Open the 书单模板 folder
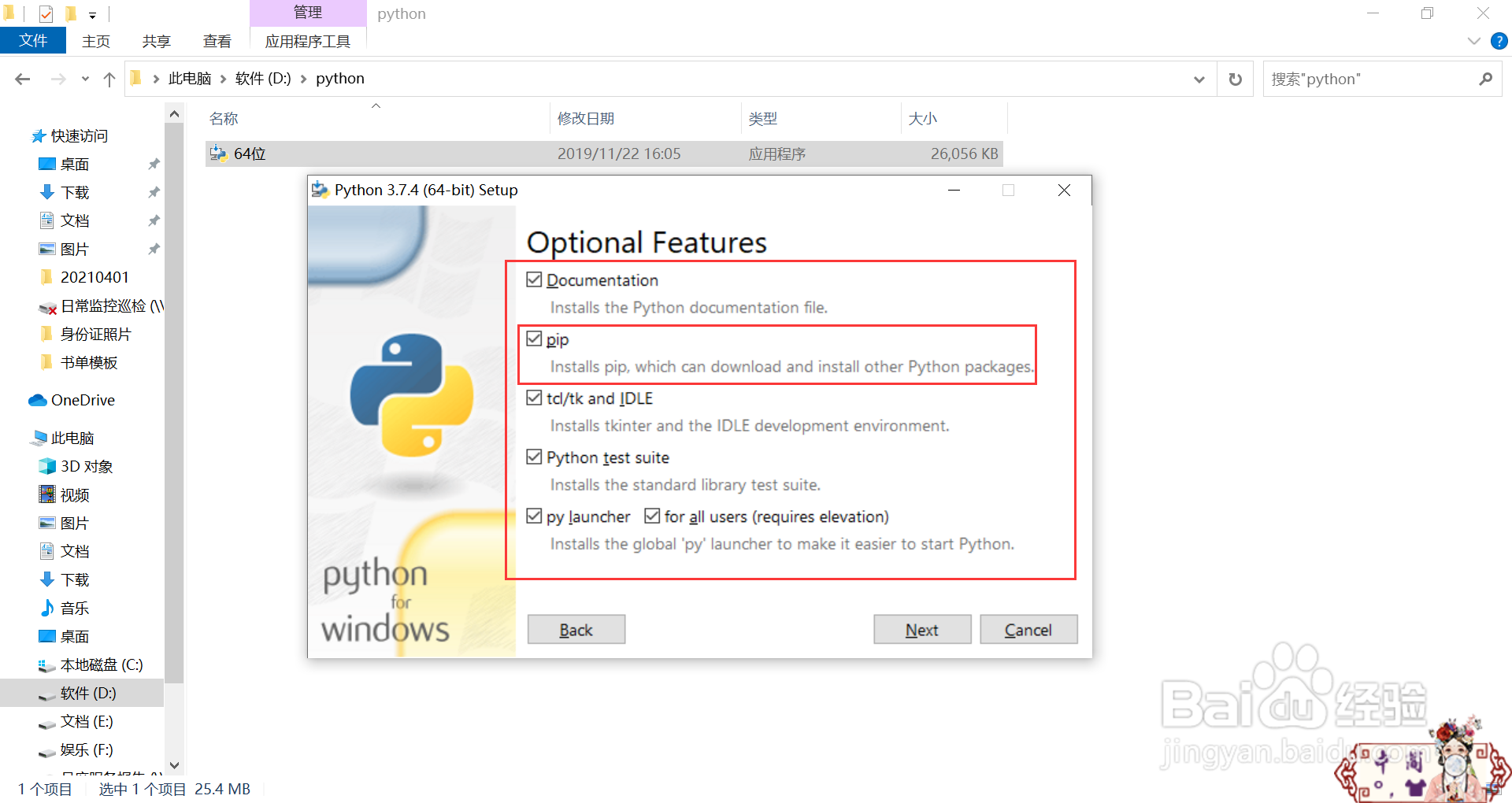Viewport: 1512px width, 803px height. coord(89,363)
